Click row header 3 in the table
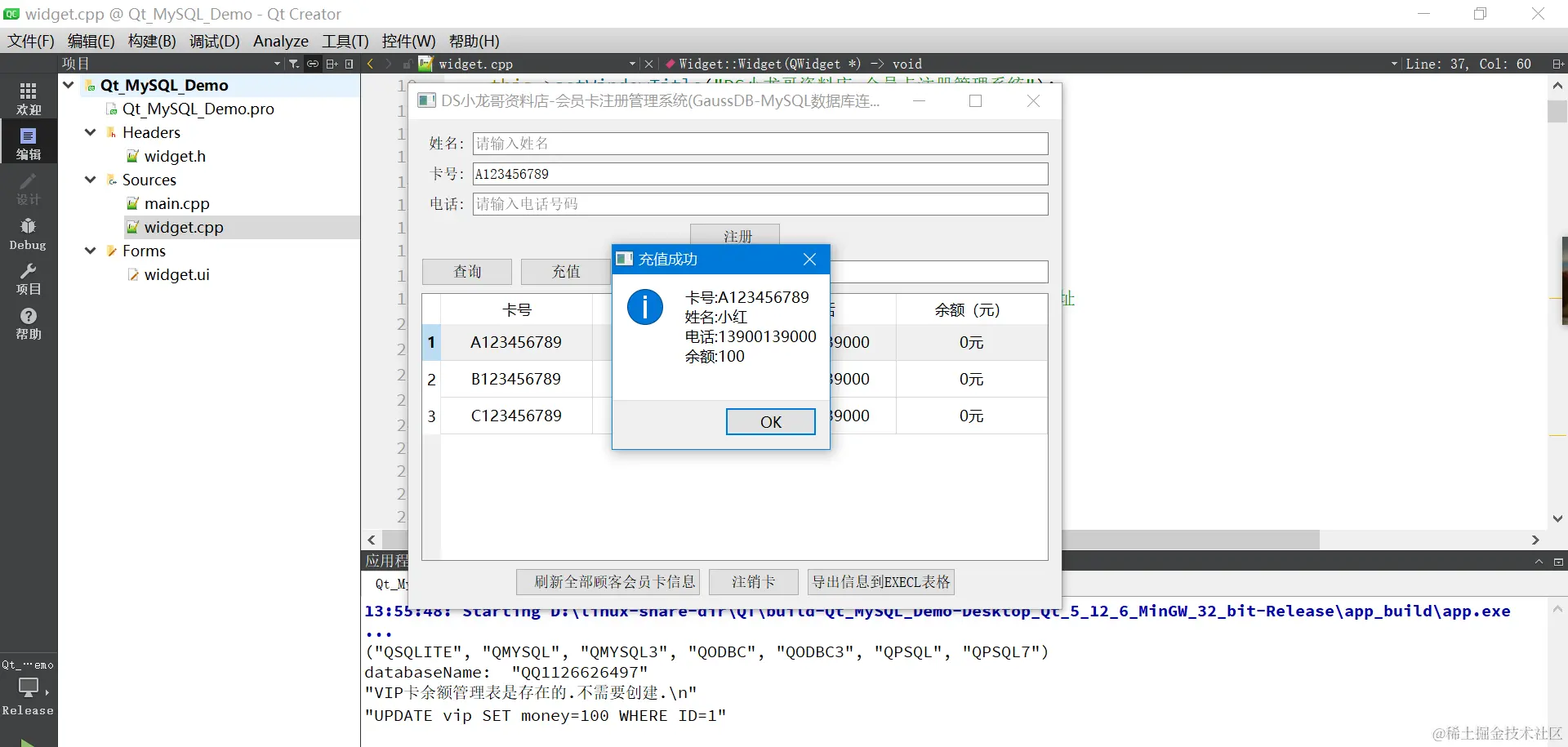This screenshot has width=1568, height=747. (x=431, y=416)
